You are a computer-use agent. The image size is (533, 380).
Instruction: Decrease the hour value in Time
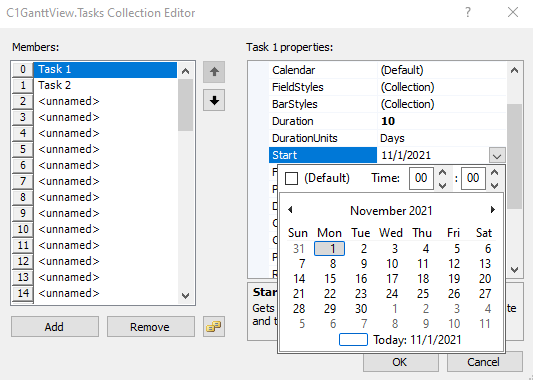coord(442,185)
